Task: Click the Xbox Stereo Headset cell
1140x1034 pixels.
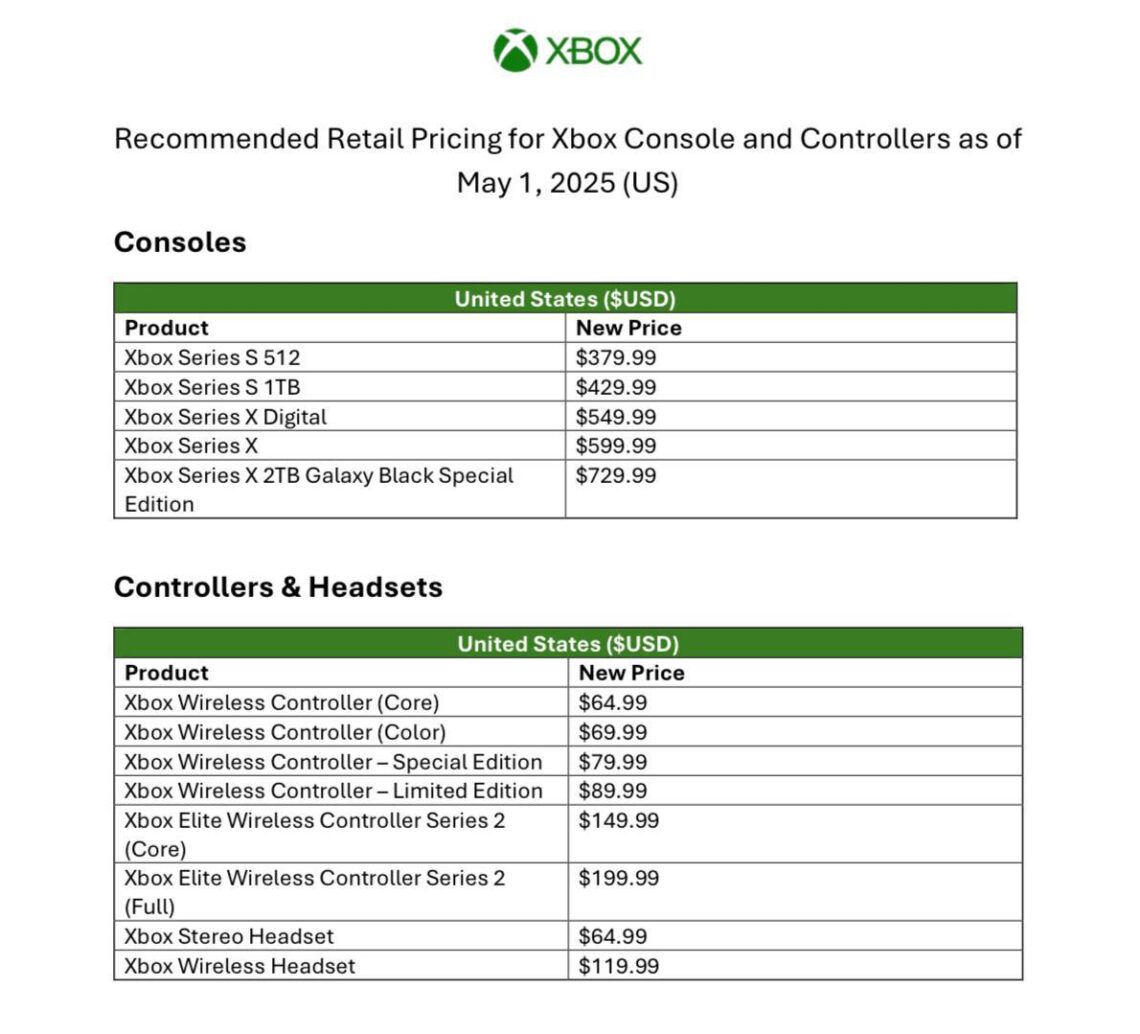Action: pyautogui.click(x=229, y=937)
